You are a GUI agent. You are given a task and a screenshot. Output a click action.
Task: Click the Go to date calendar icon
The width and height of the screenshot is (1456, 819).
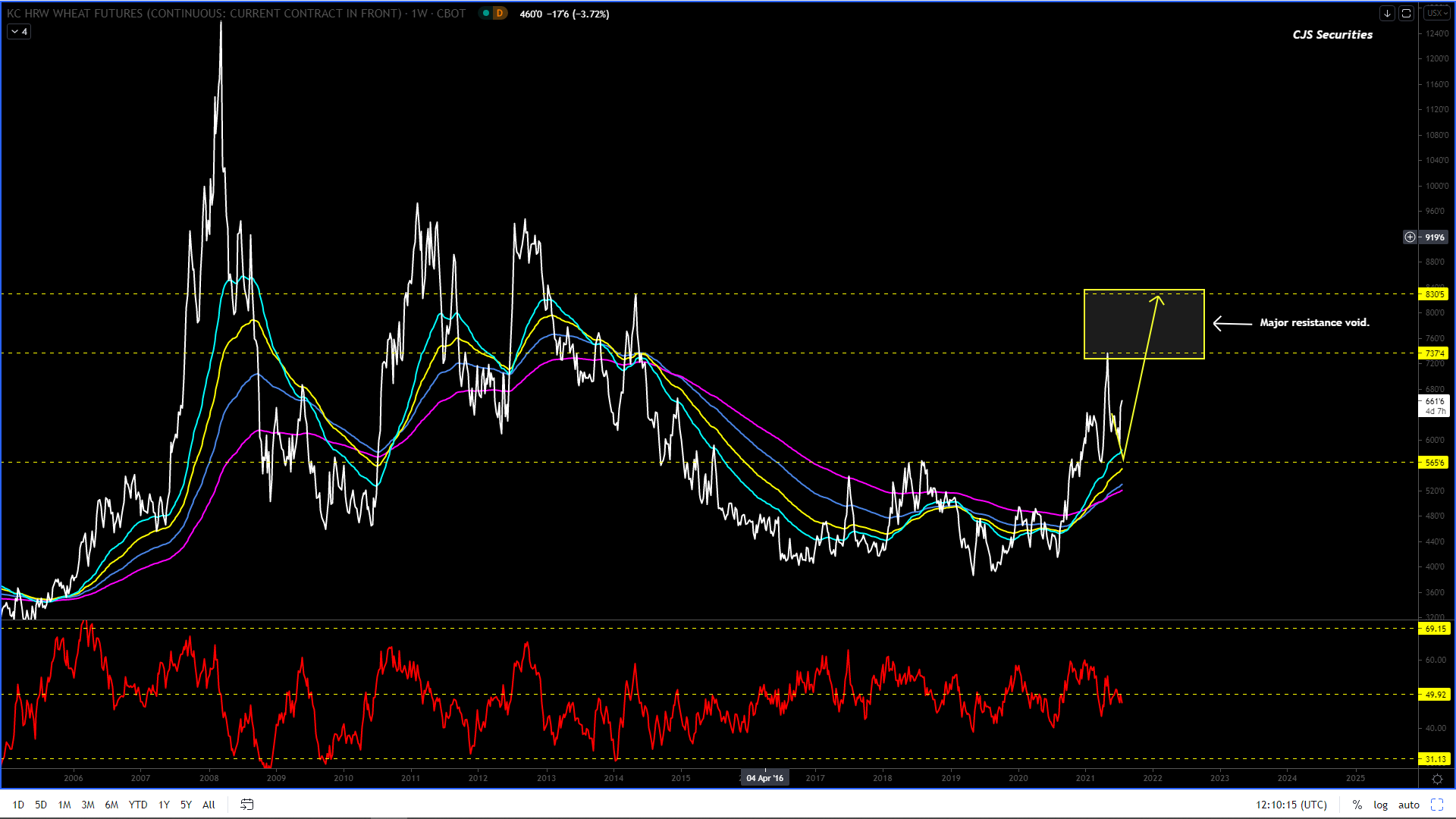246,805
